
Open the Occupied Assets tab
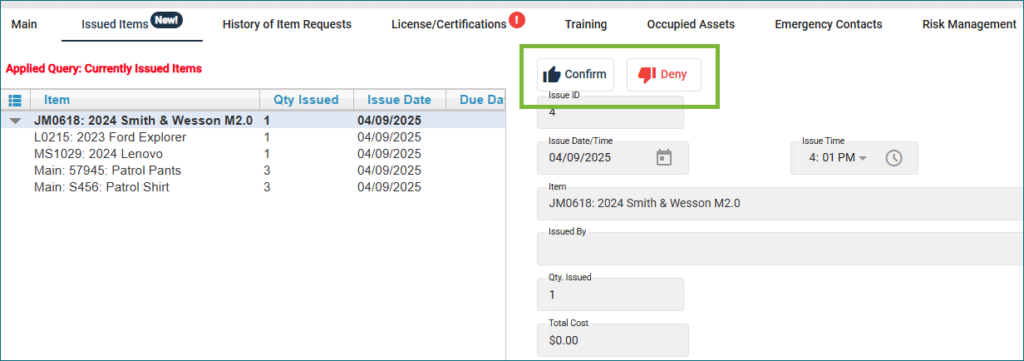[x=691, y=24]
